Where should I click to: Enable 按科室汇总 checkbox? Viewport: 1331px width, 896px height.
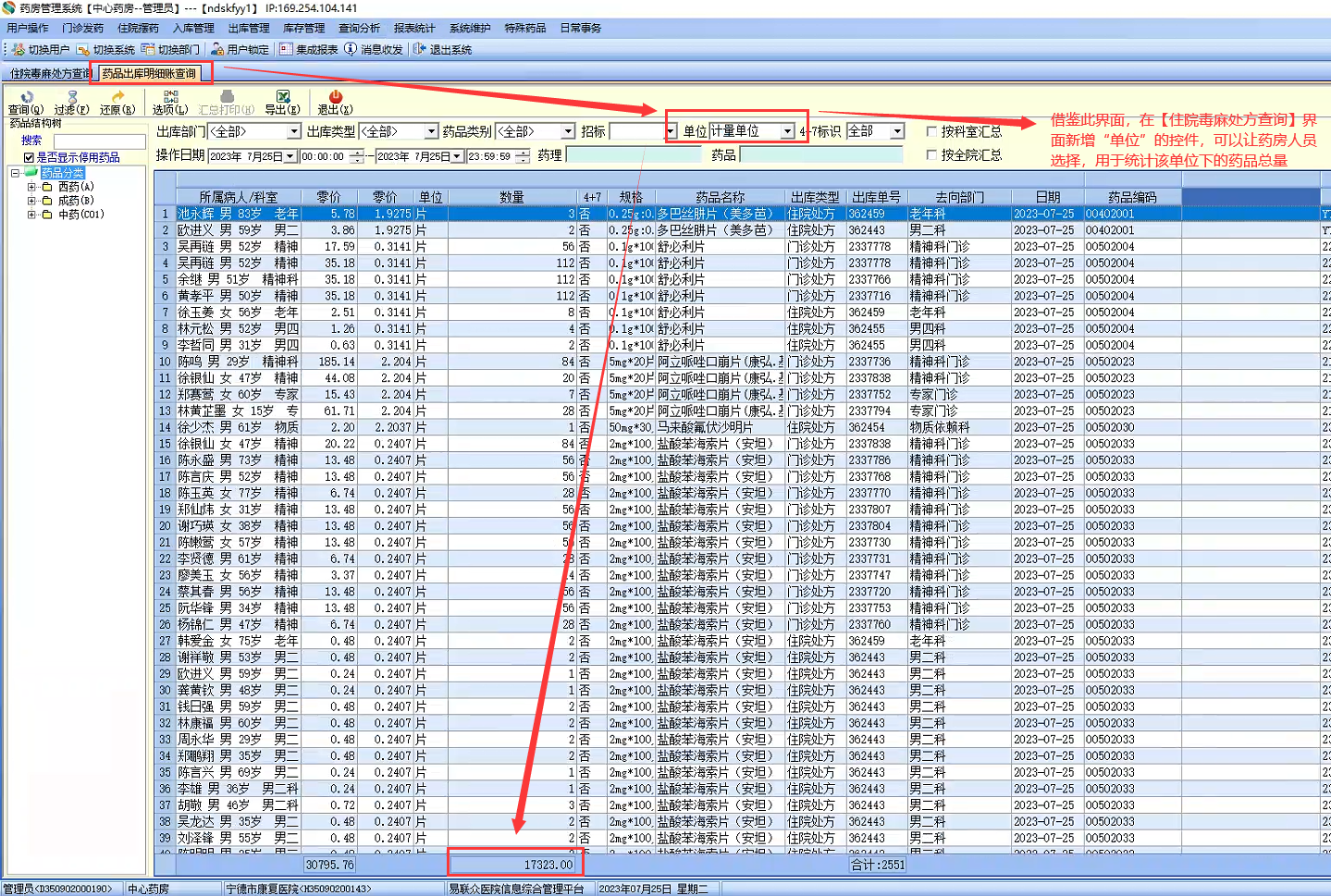(x=931, y=131)
